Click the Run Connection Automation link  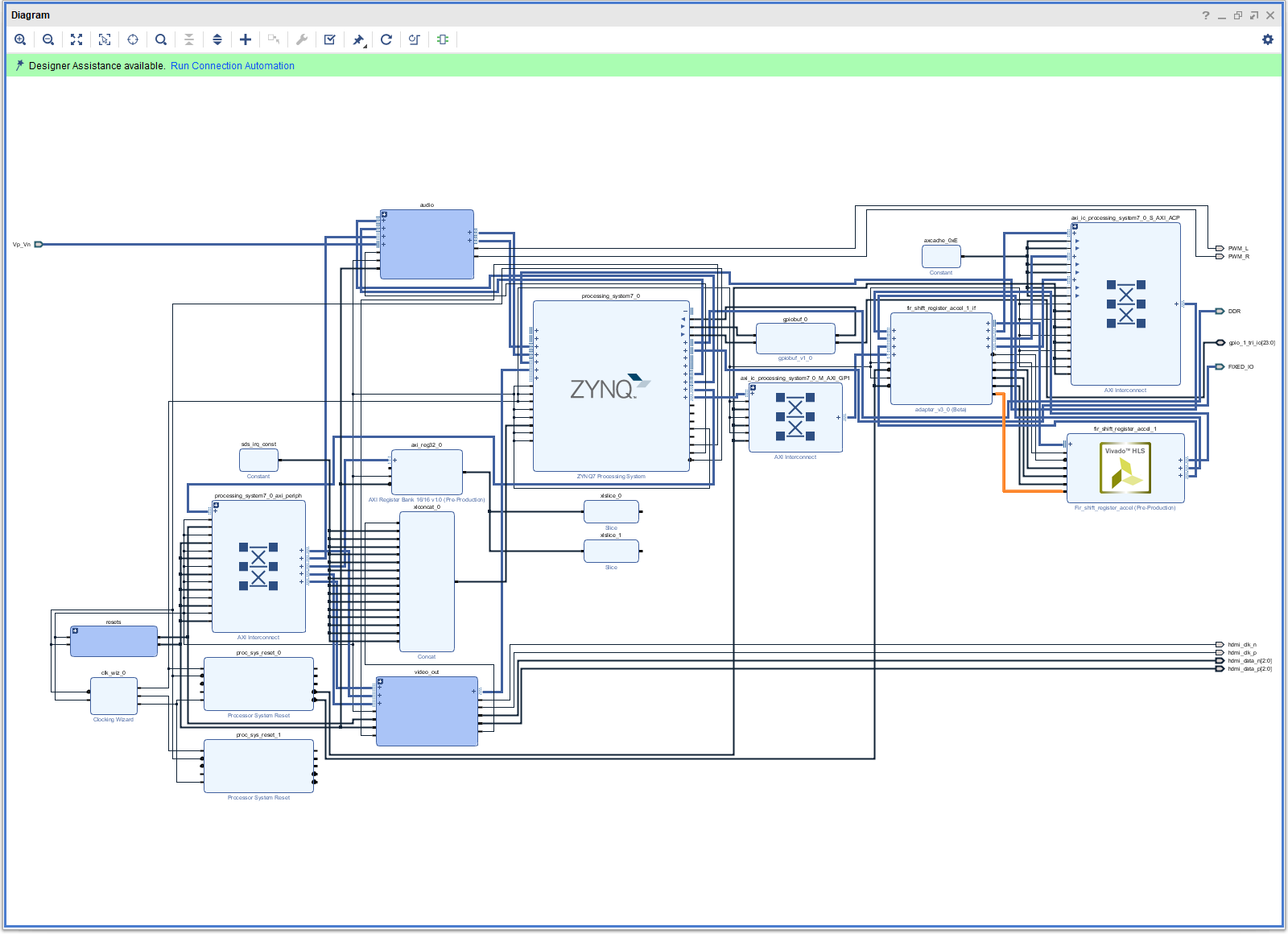232,66
